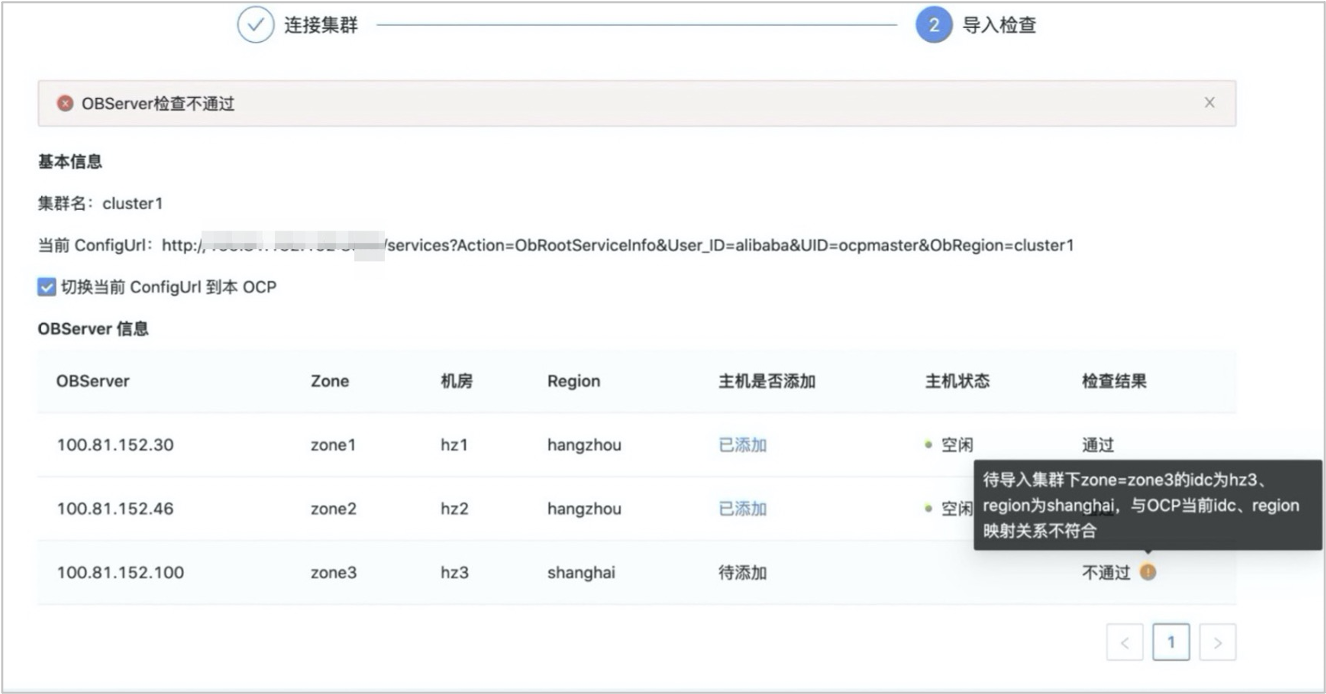Dismiss the OBServer检查不通过 alert
The image size is (1326, 694).
click(x=1210, y=102)
